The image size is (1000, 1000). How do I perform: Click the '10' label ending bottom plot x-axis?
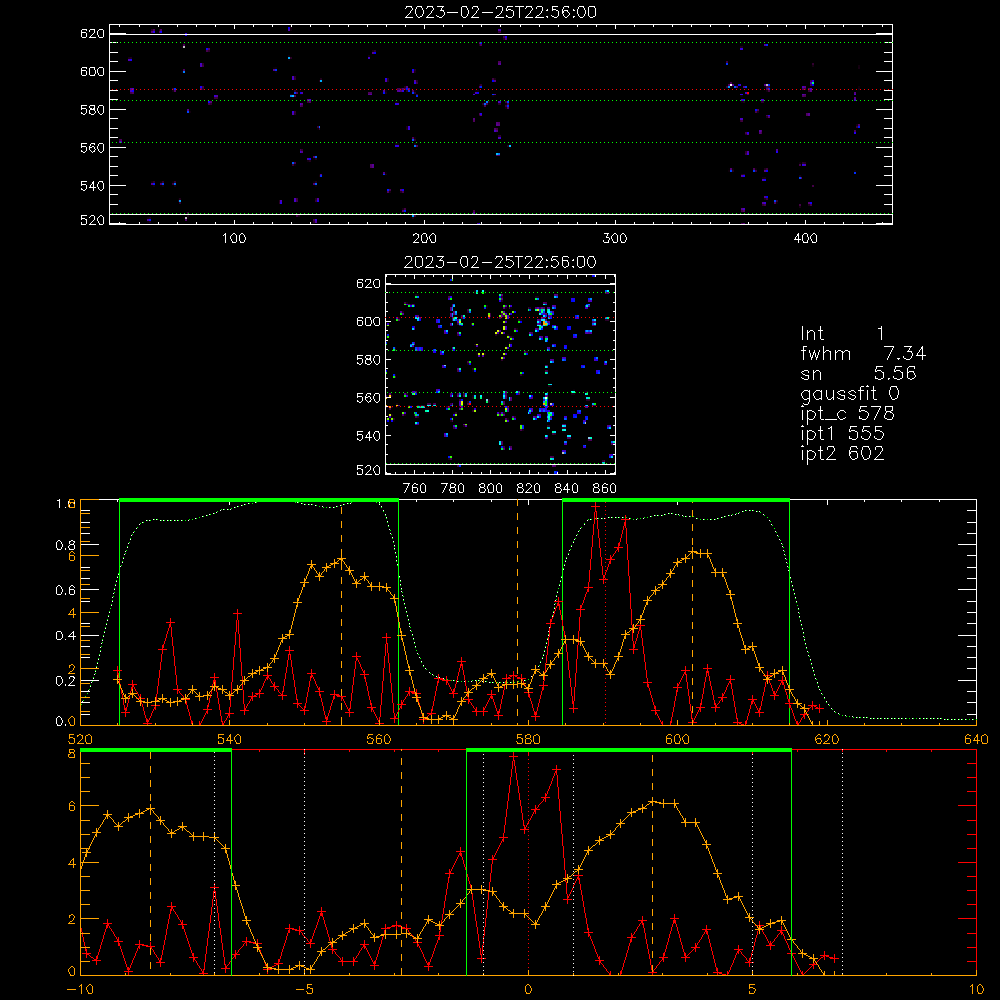(x=976, y=990)
